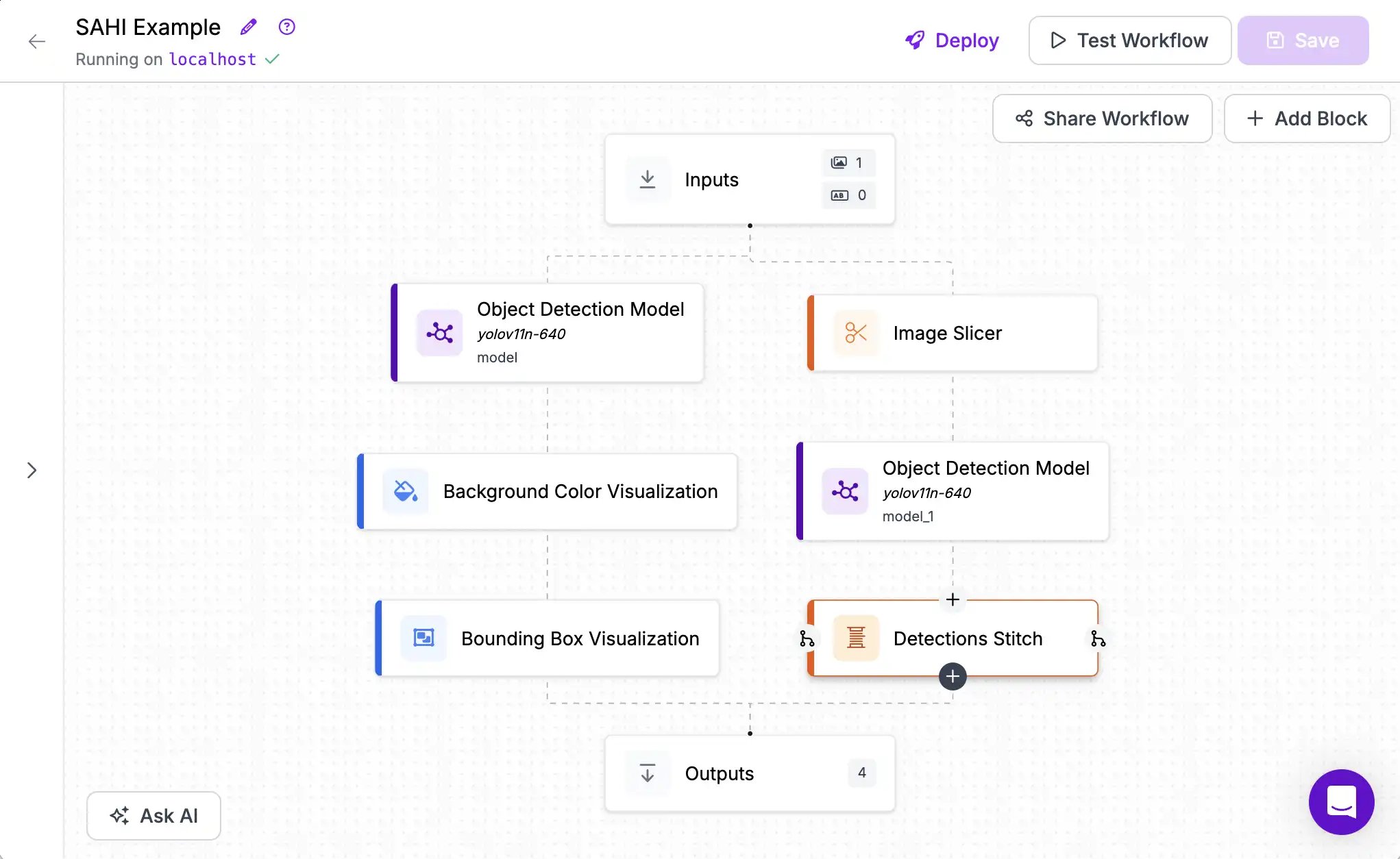Viewport: 1400px width, 859px height.
Task: Click the Outputs count badge 4
Action: click(862, 773)
